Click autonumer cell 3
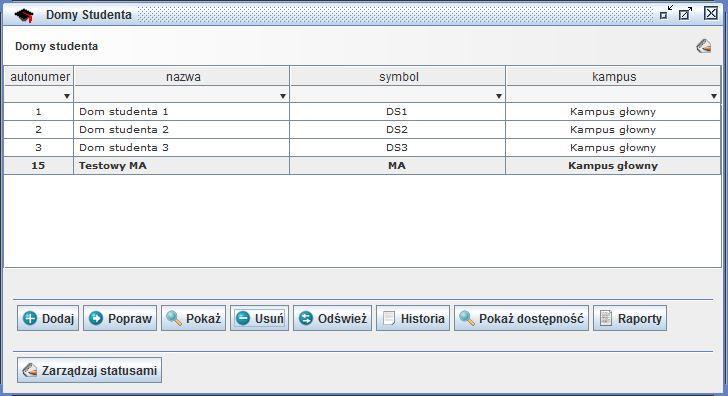The image size is (728, 396). pyautogui.click(x=39, y=148)
